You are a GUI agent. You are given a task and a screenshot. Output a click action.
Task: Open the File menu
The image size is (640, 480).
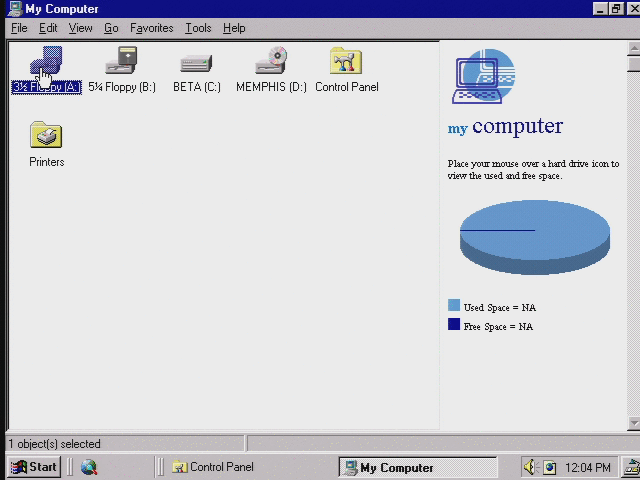(x=19, y=28)
